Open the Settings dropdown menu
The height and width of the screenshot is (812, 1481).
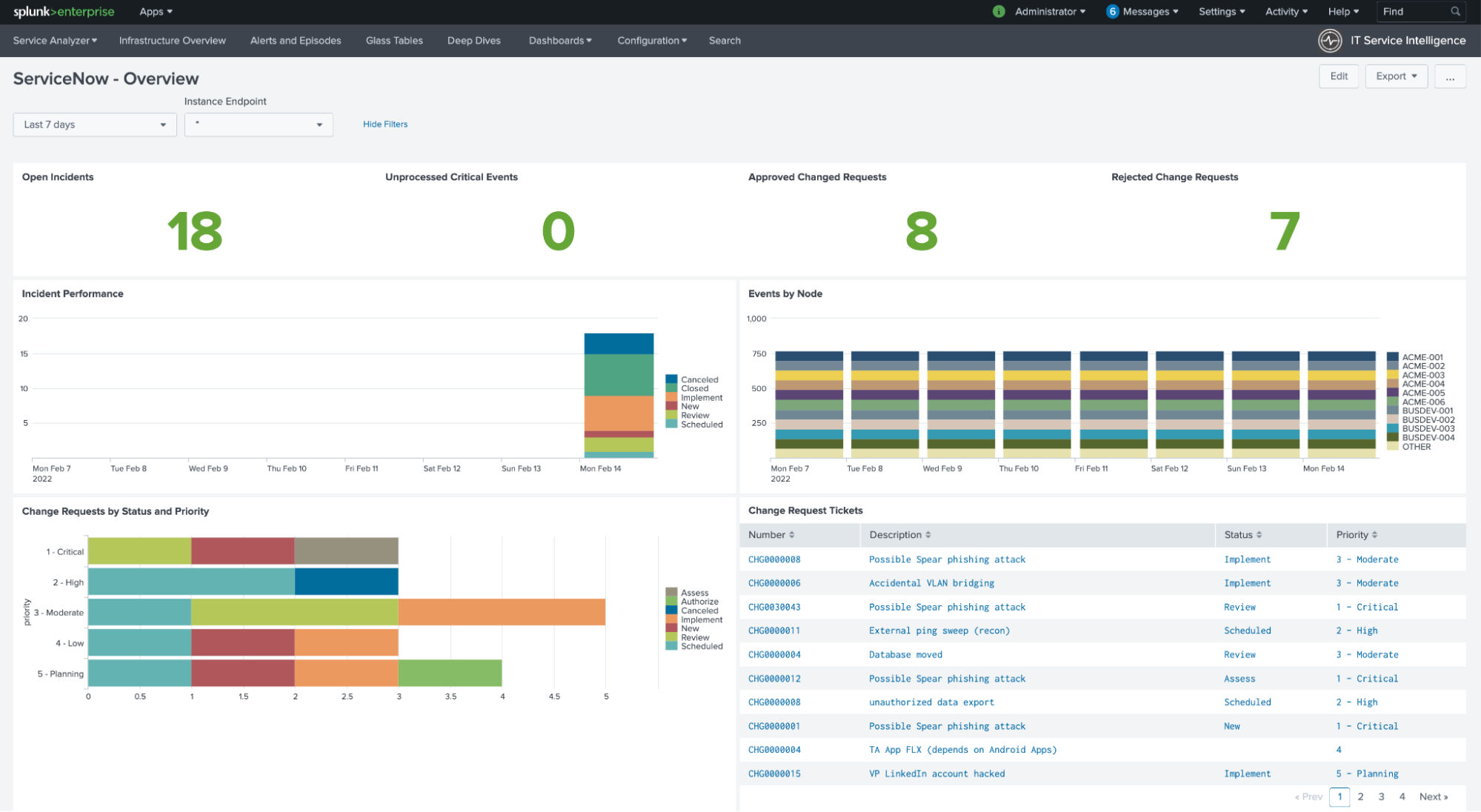coord(1222,11)
